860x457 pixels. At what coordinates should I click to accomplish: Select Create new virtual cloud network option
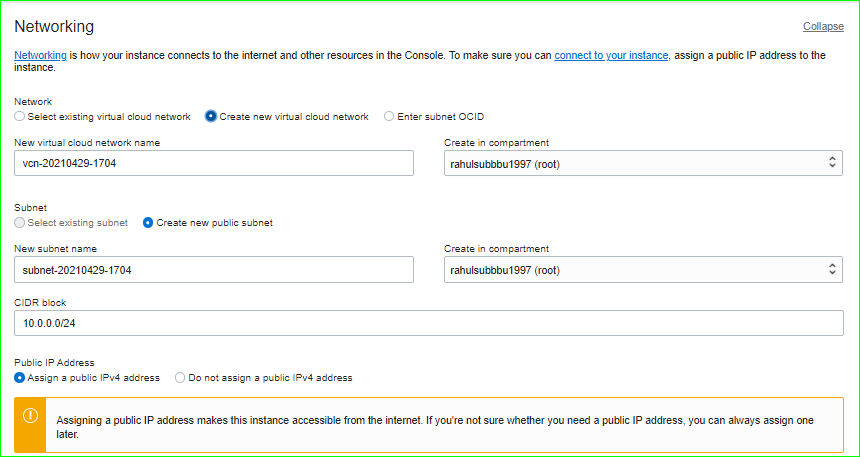click(x=211, y=117)
